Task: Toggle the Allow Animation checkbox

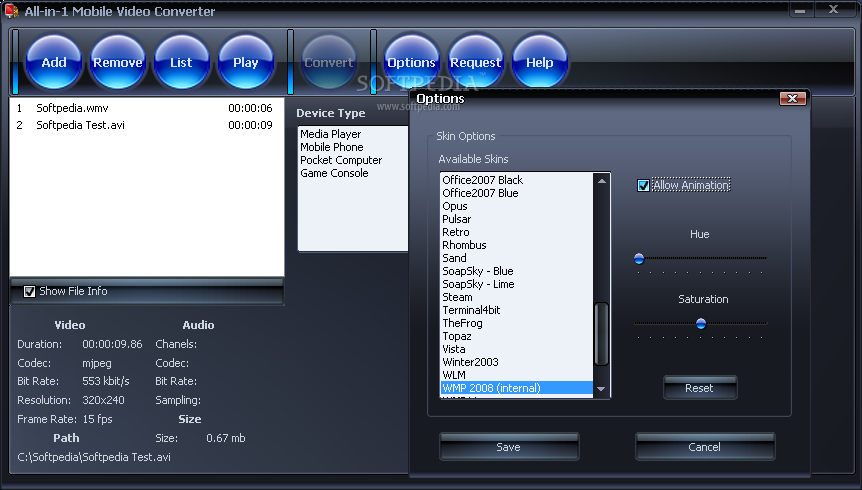Action: (643, 185)
